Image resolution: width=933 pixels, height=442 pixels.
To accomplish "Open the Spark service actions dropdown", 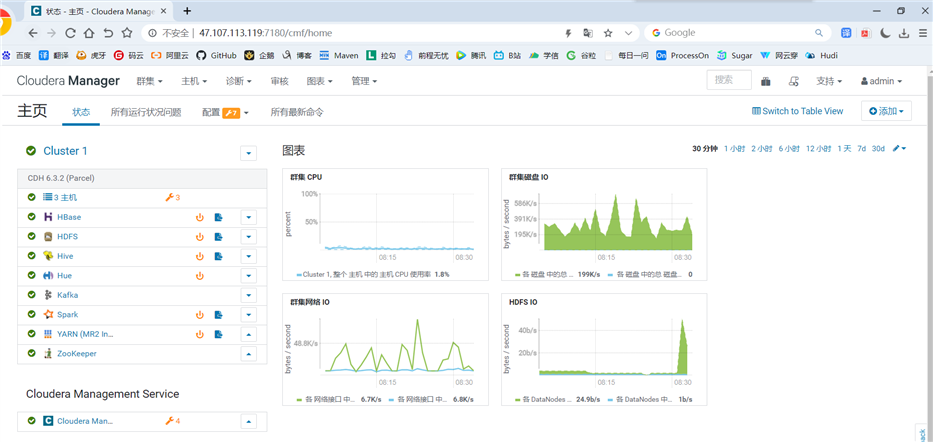I will pos(248,315).
